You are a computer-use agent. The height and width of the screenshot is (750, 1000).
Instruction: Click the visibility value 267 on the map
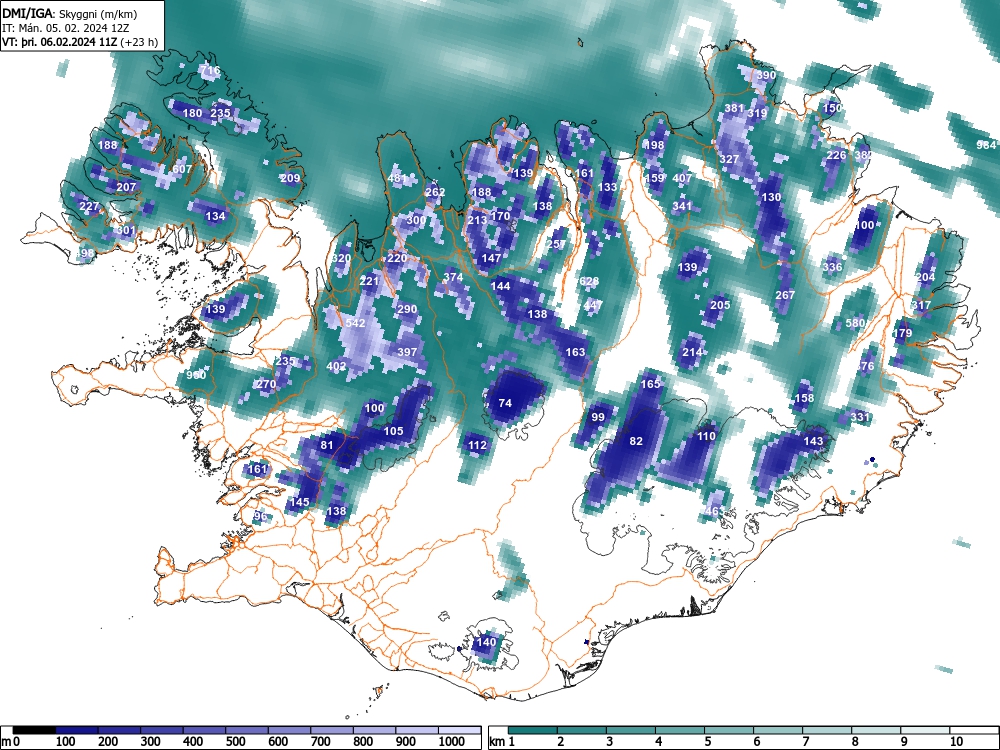pyautogui.click(x=785, y=295)
